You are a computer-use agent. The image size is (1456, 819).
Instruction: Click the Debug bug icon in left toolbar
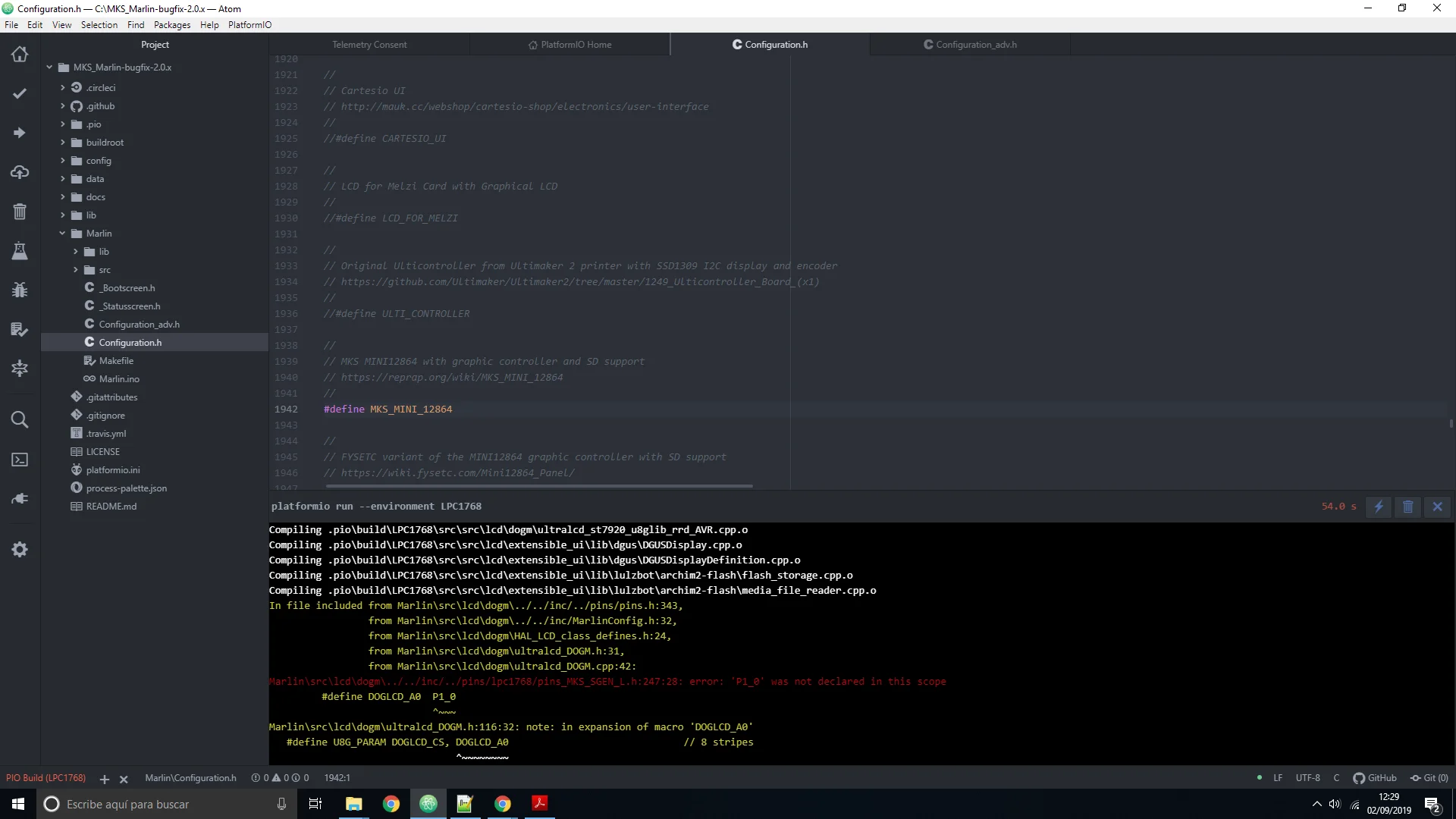[20, 290]
